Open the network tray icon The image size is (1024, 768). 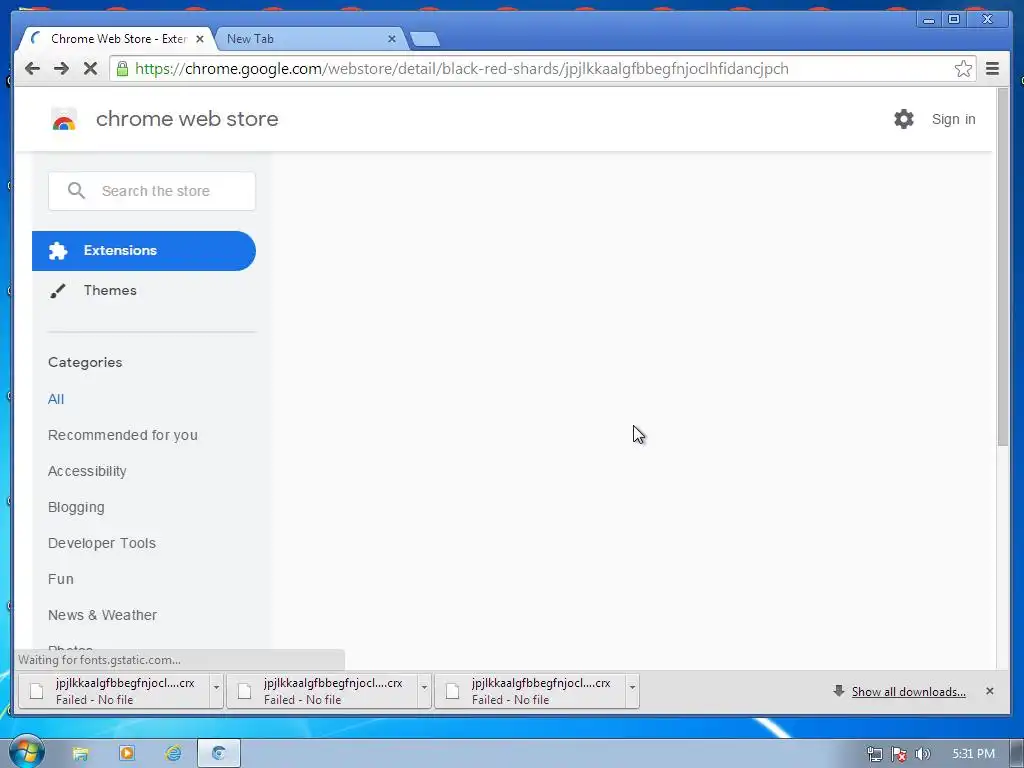point(874,754)
